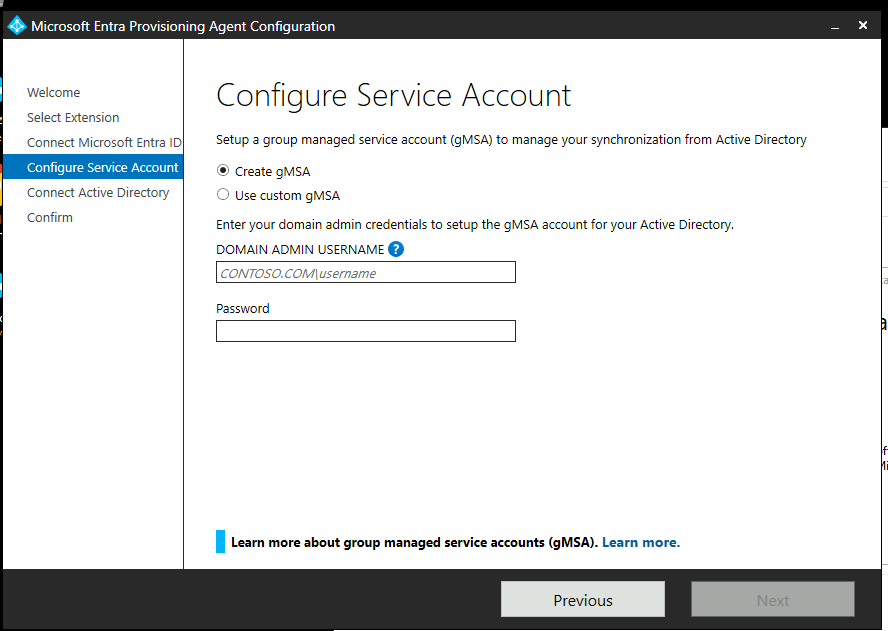Close the Provisioning Agent Configuration window
Image resolution: width=888 pixels, height=631 pixels.
862,25
